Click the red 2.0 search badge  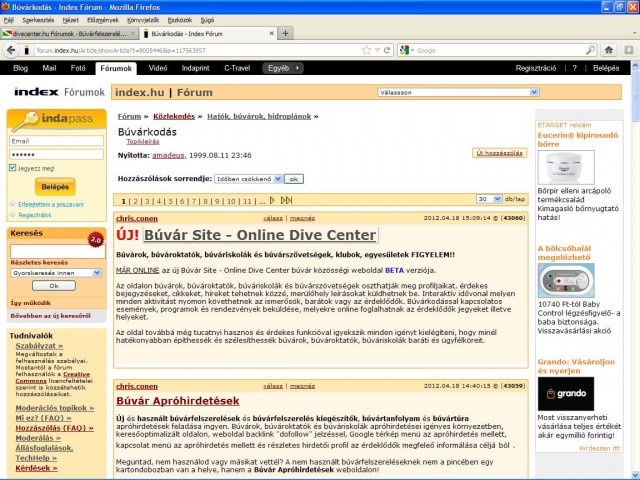(96, 240)
